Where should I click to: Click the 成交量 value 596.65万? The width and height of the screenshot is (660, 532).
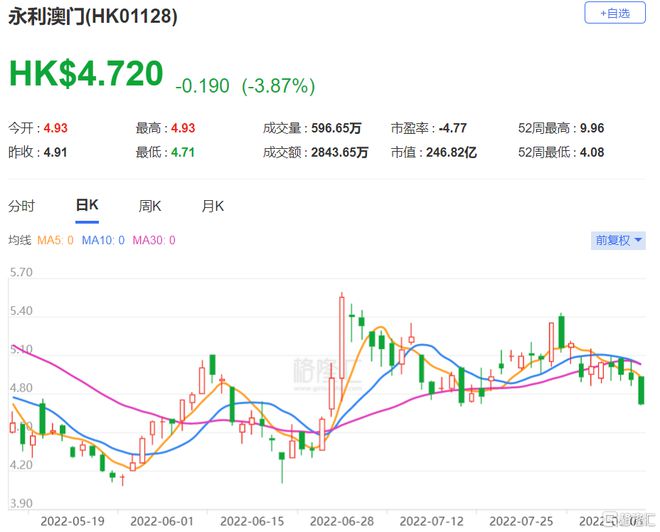coord(336,128)
